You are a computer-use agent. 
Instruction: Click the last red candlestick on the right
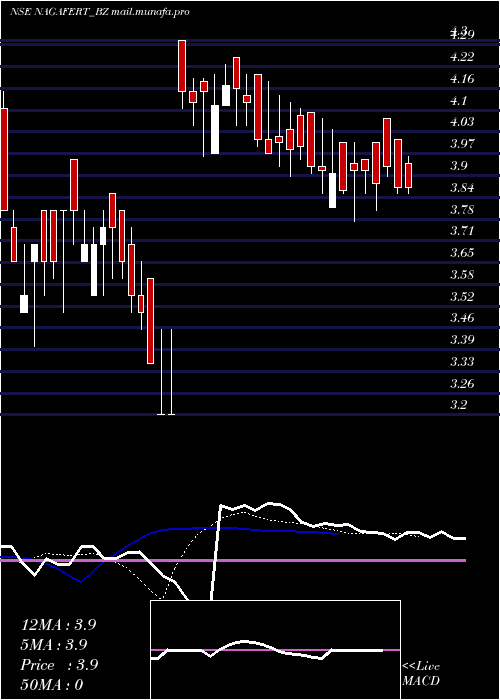(x=408, y=175)
